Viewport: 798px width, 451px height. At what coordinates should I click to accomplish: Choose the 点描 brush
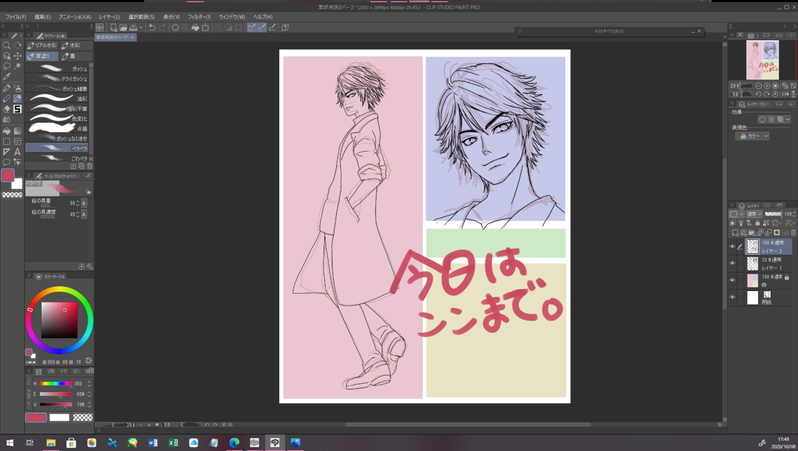click(x=56, y=128)
